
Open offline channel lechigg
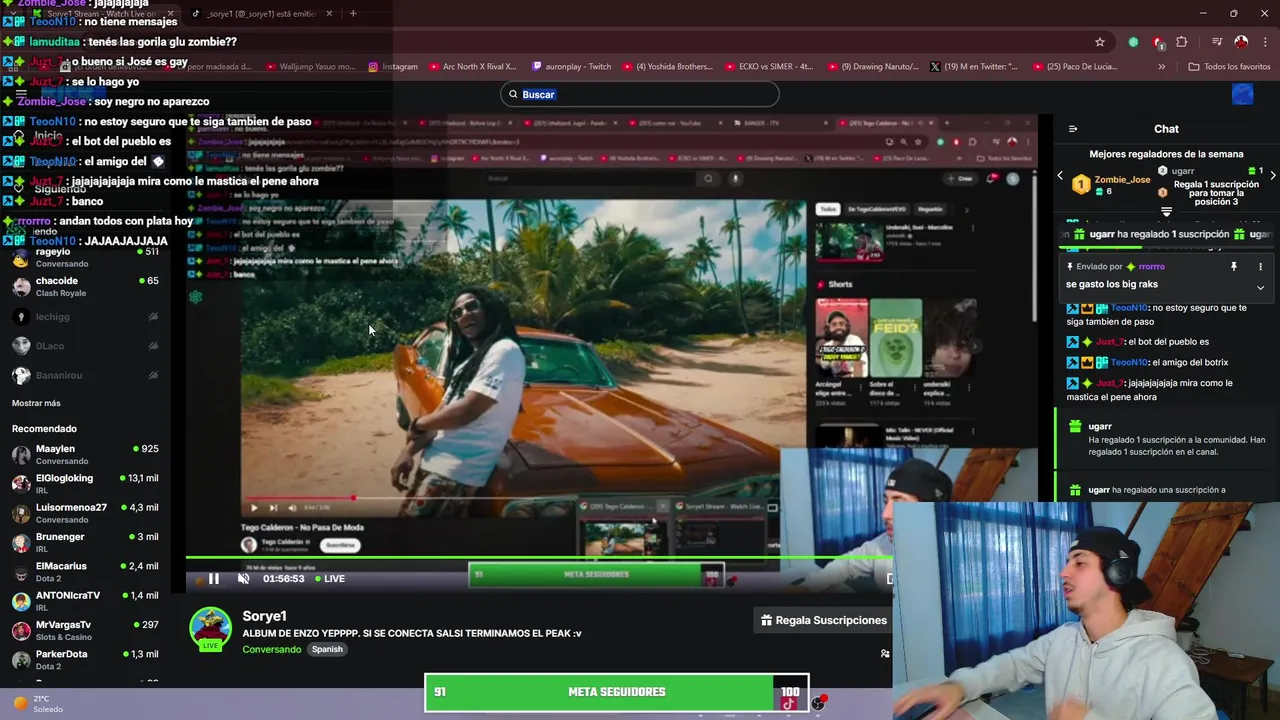85,317
